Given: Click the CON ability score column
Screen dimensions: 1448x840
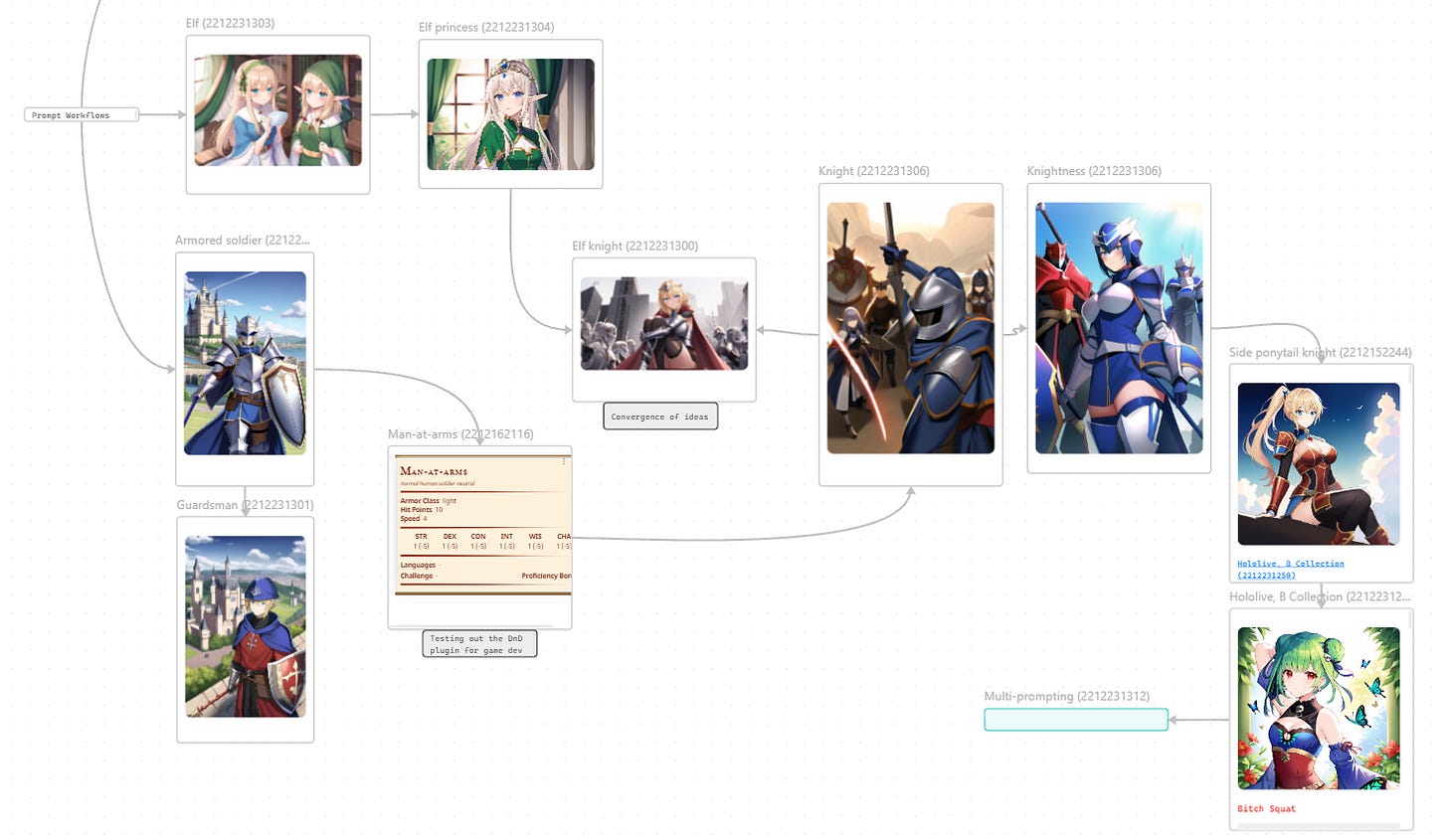Looking at the screenshot, I should [478, 541].
